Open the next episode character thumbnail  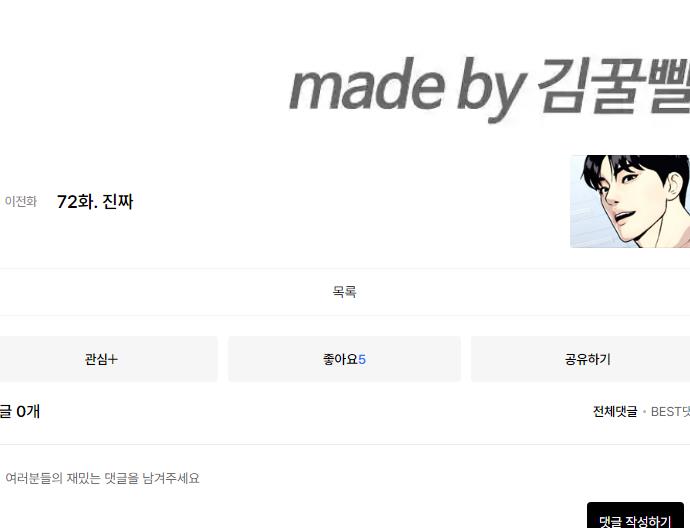click(630, 201)
